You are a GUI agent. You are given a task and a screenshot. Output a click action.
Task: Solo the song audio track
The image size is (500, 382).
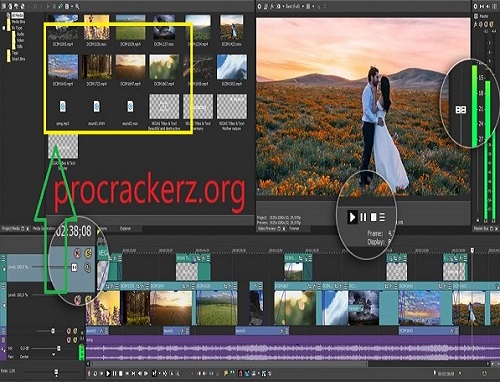point(75,340)
